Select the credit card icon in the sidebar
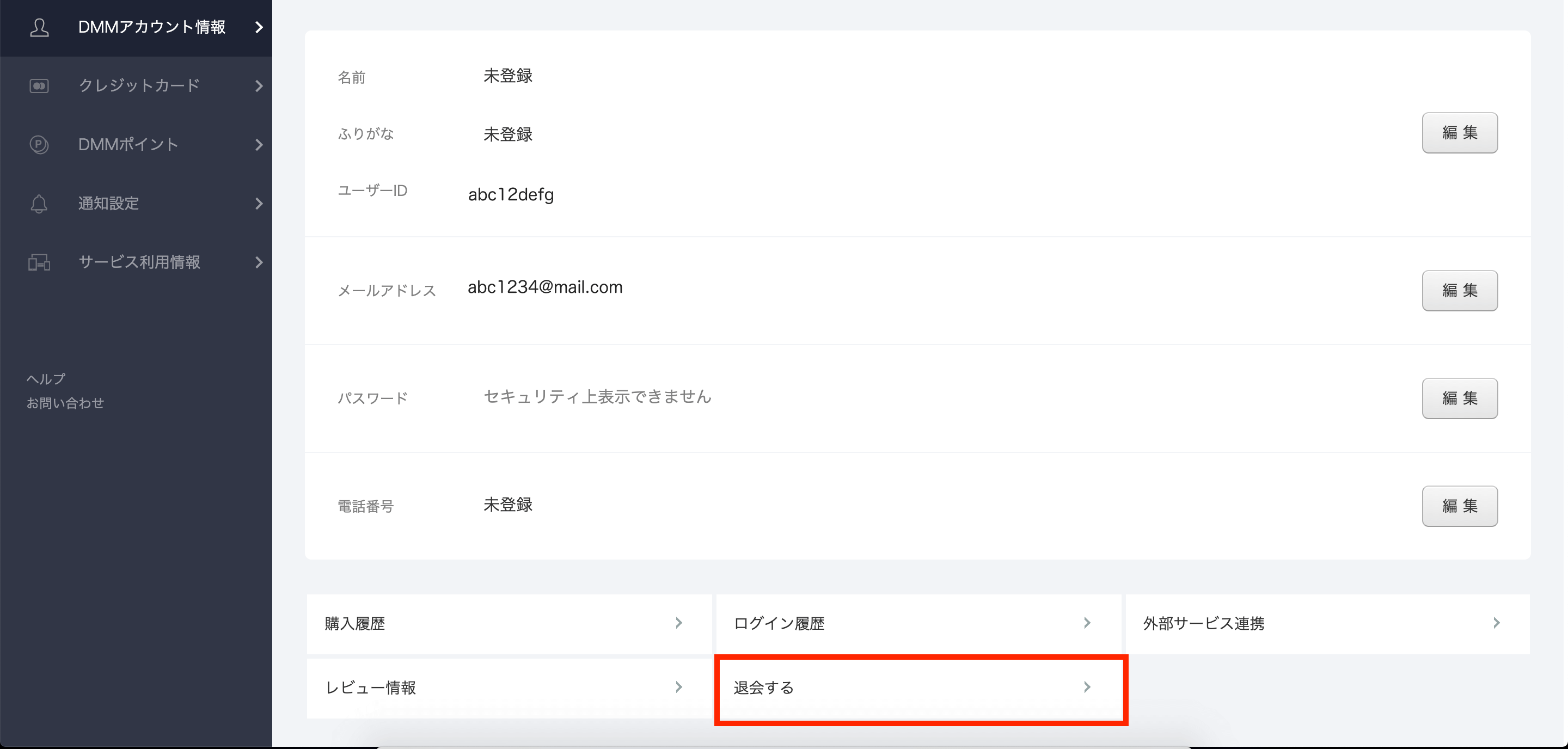Image resolution: width=1568 pixels, height=749 pixels. pyautogui.click(x=39, y=86)
